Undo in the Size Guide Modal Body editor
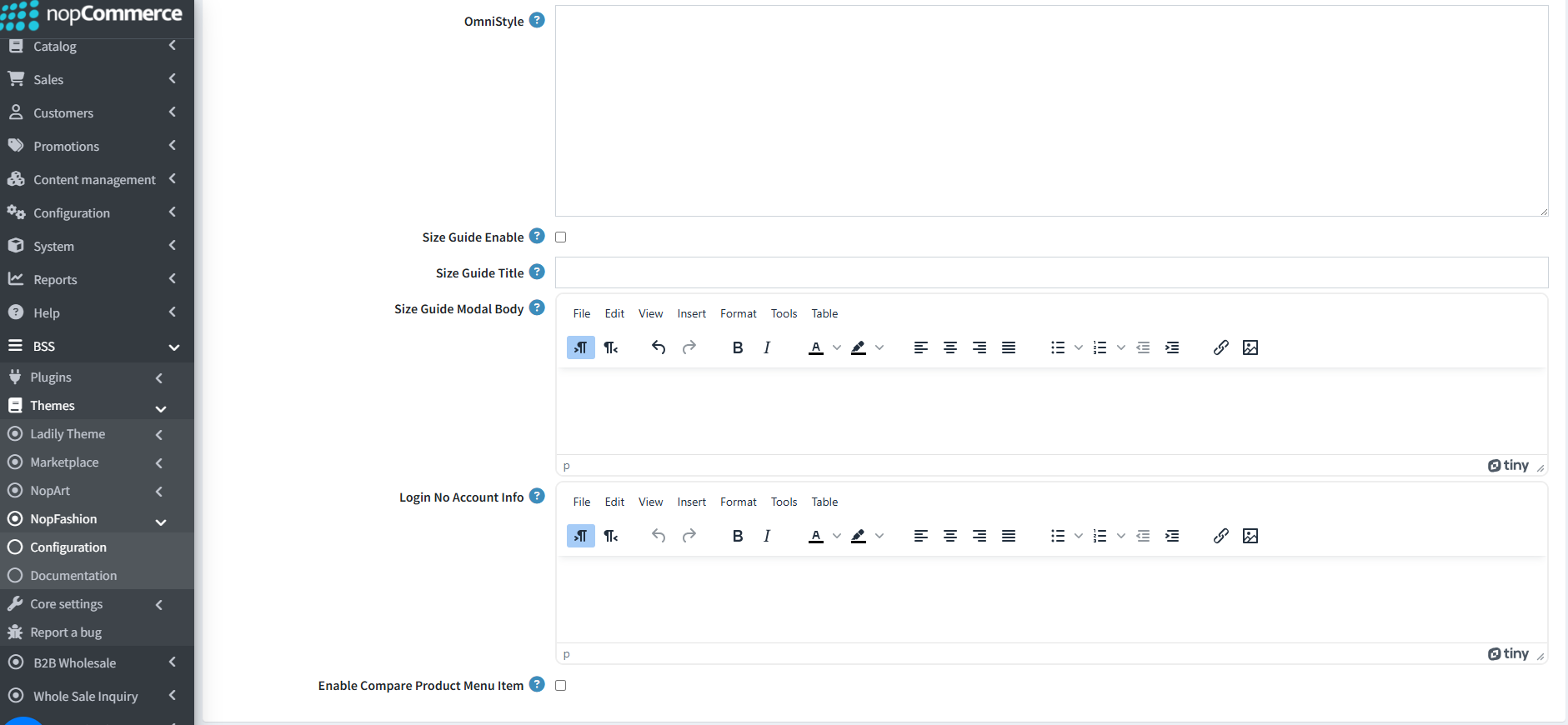The width and height of the screenshot is (1568, 725). (x=659, y=347)
